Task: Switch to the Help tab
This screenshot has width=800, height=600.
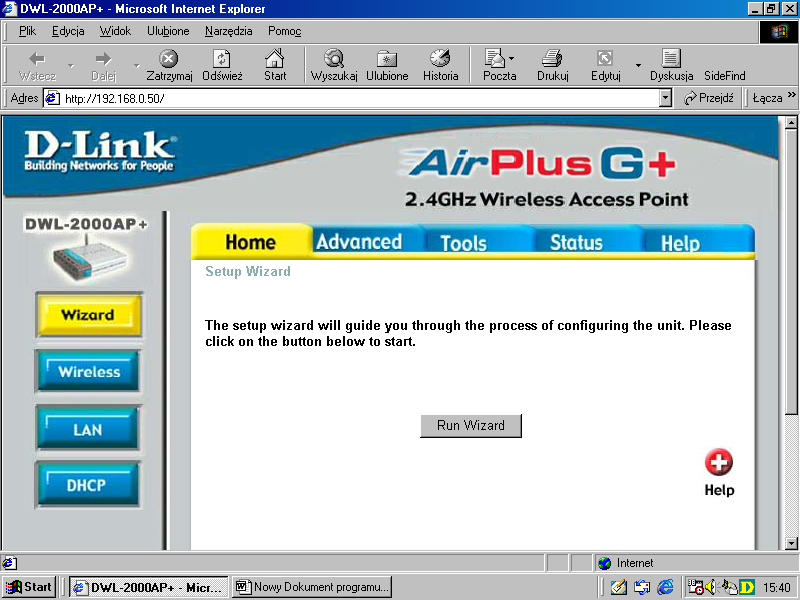Action: (x=681, y=243)
